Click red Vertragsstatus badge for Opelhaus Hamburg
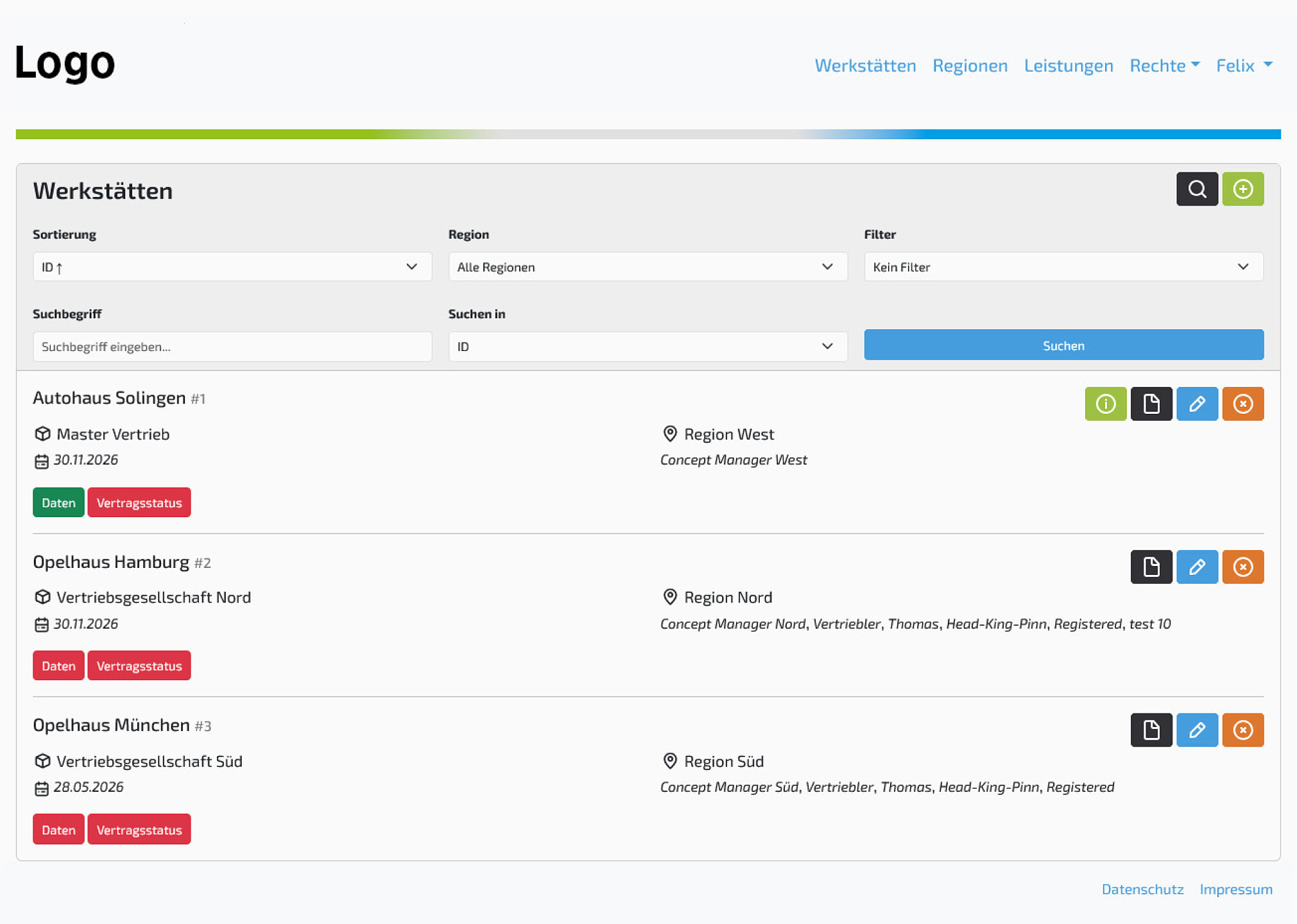 point(139,665)
